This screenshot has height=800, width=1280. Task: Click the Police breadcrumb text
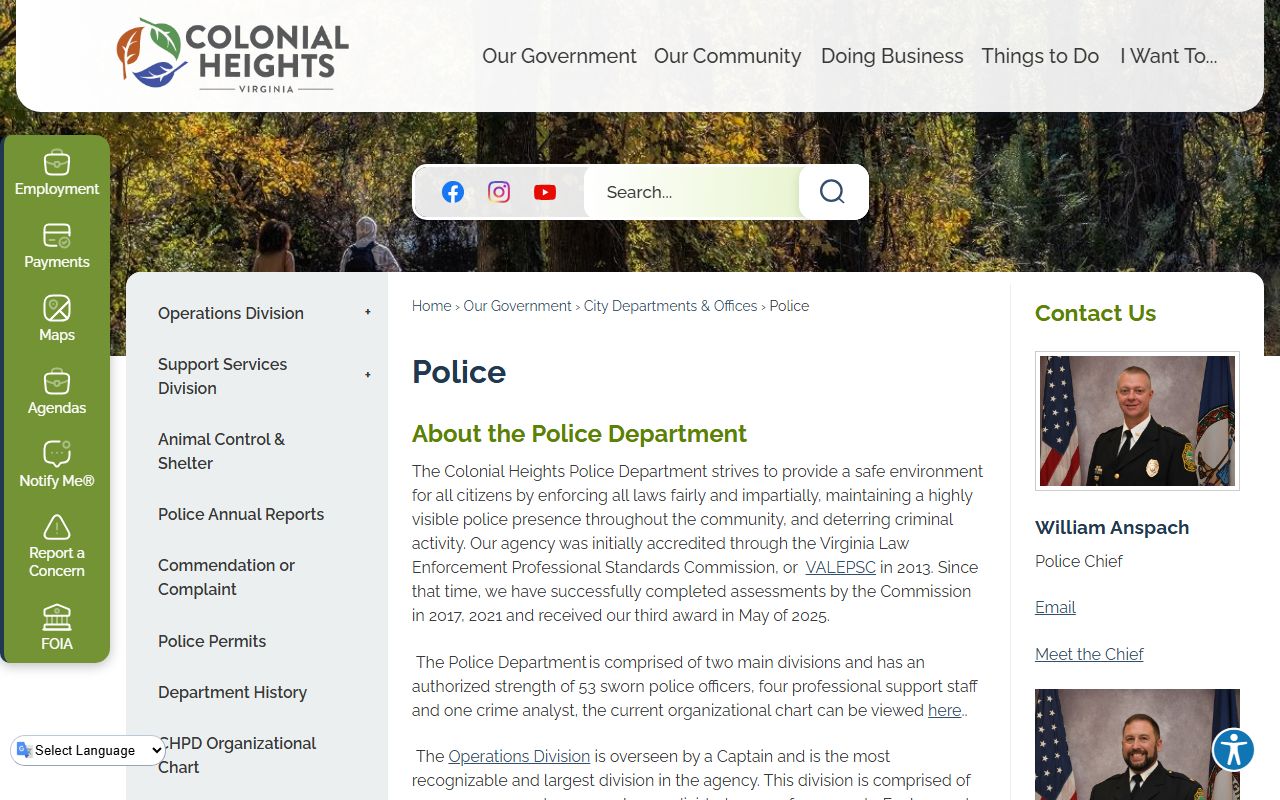(x=789, y=306)
